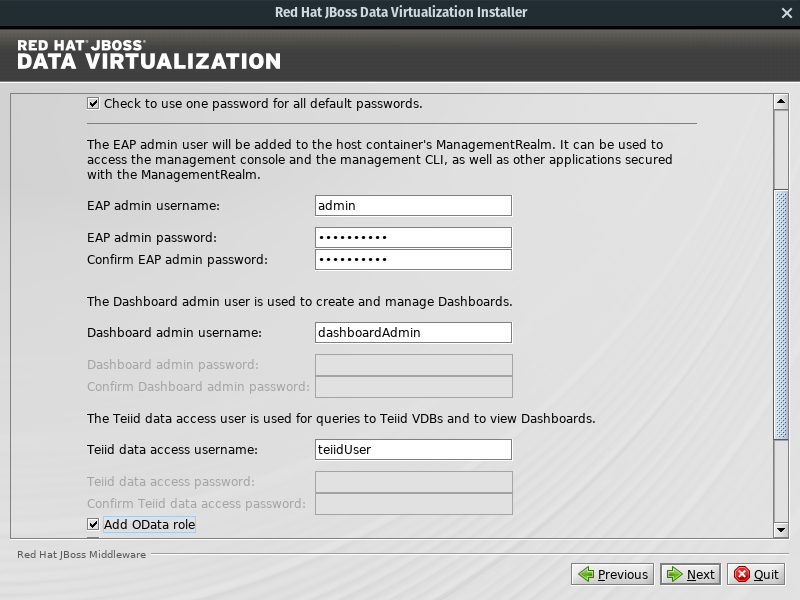
Task: Click the 'EAP admin username:' label
Action: click(153, 206)
